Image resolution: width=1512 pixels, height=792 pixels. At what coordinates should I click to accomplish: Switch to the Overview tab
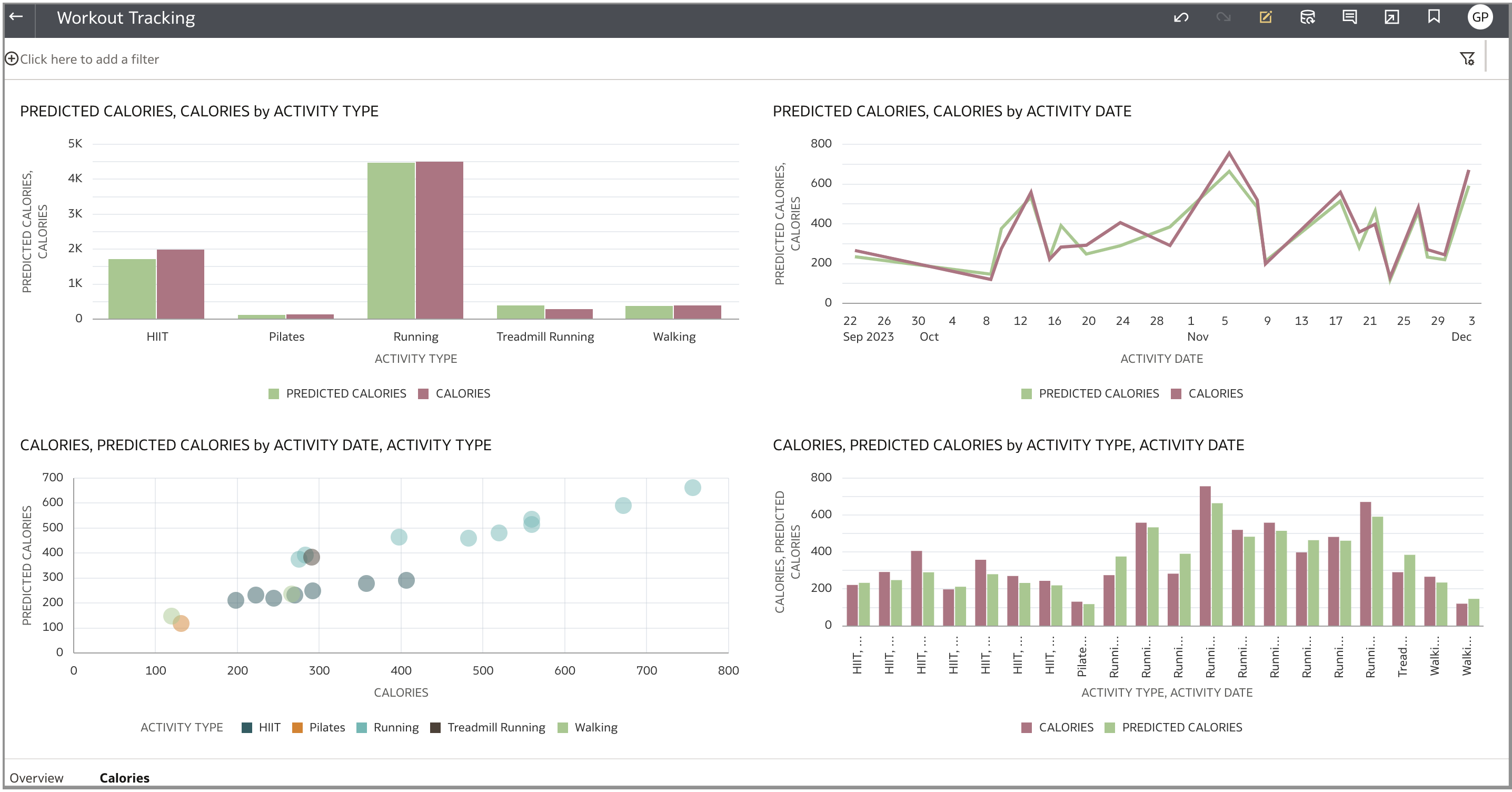[36, 778]
